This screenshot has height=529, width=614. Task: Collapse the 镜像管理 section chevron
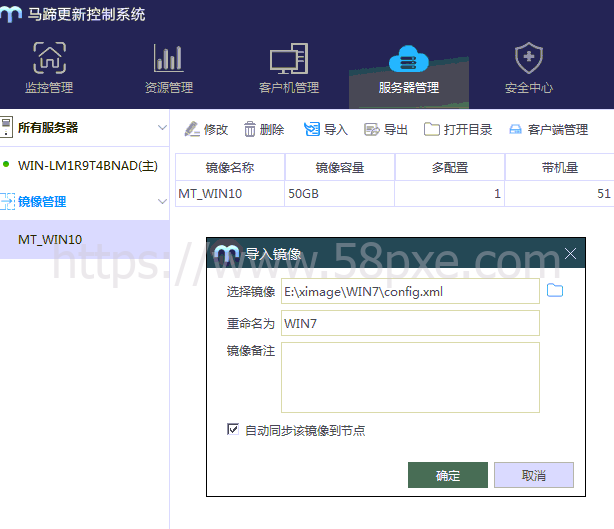[162, 201]
